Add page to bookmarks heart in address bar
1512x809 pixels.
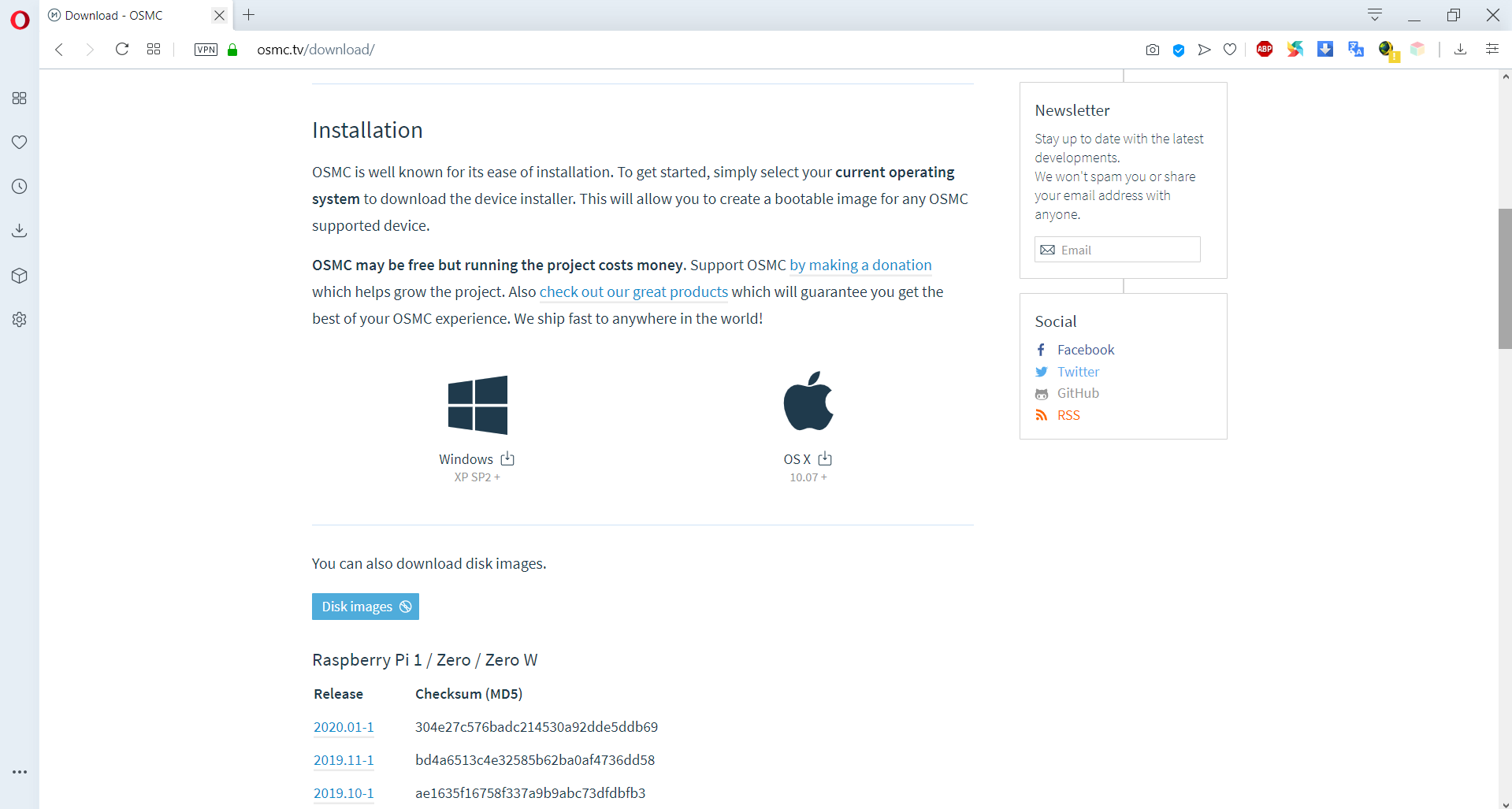click(x=1230, y=50)
